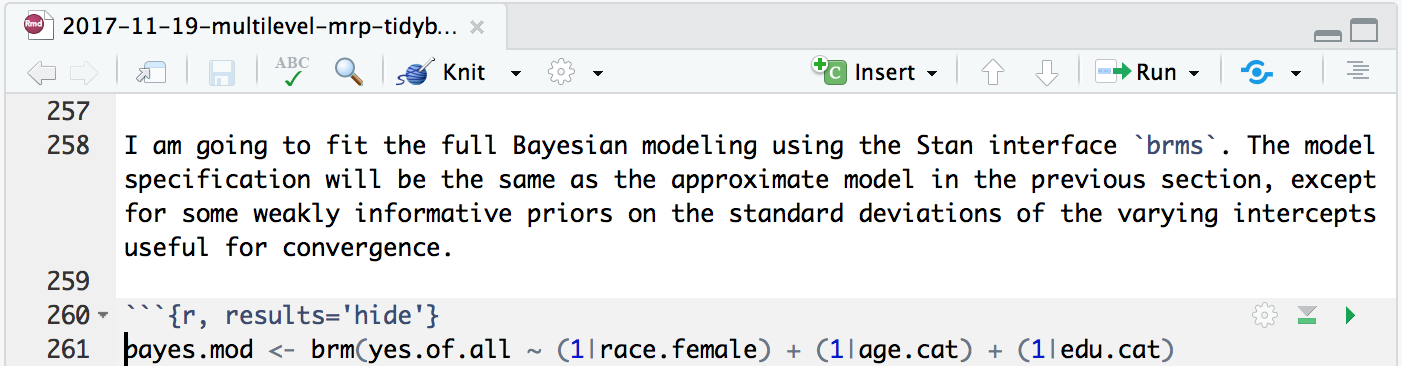The height and width of the screenshot is (366, 1402).
Task: Show document in new window icon
Action: point(150,72)
